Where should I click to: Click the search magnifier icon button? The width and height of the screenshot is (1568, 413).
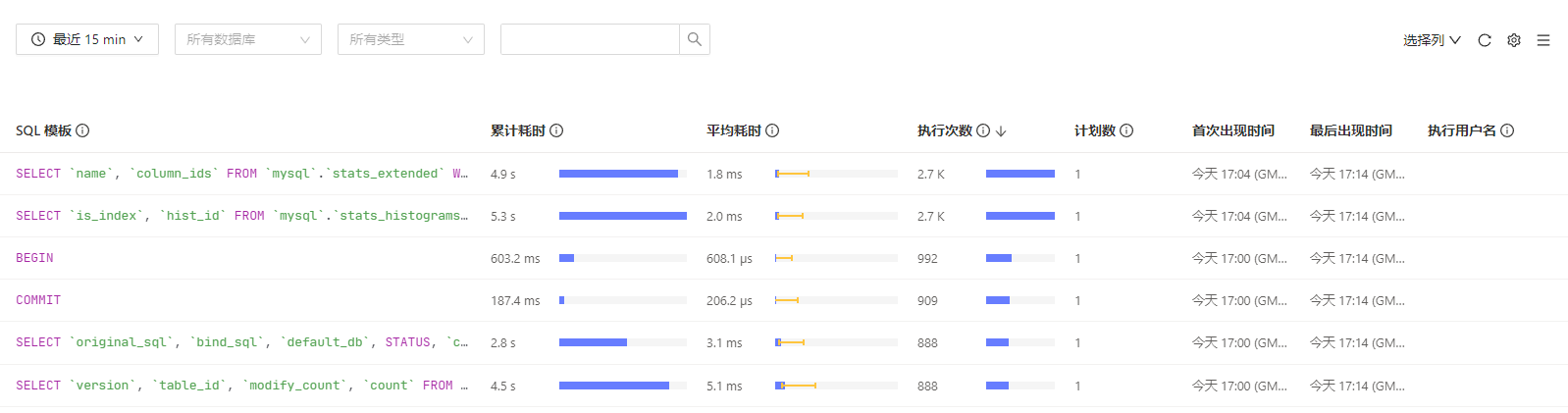(695, 39)
